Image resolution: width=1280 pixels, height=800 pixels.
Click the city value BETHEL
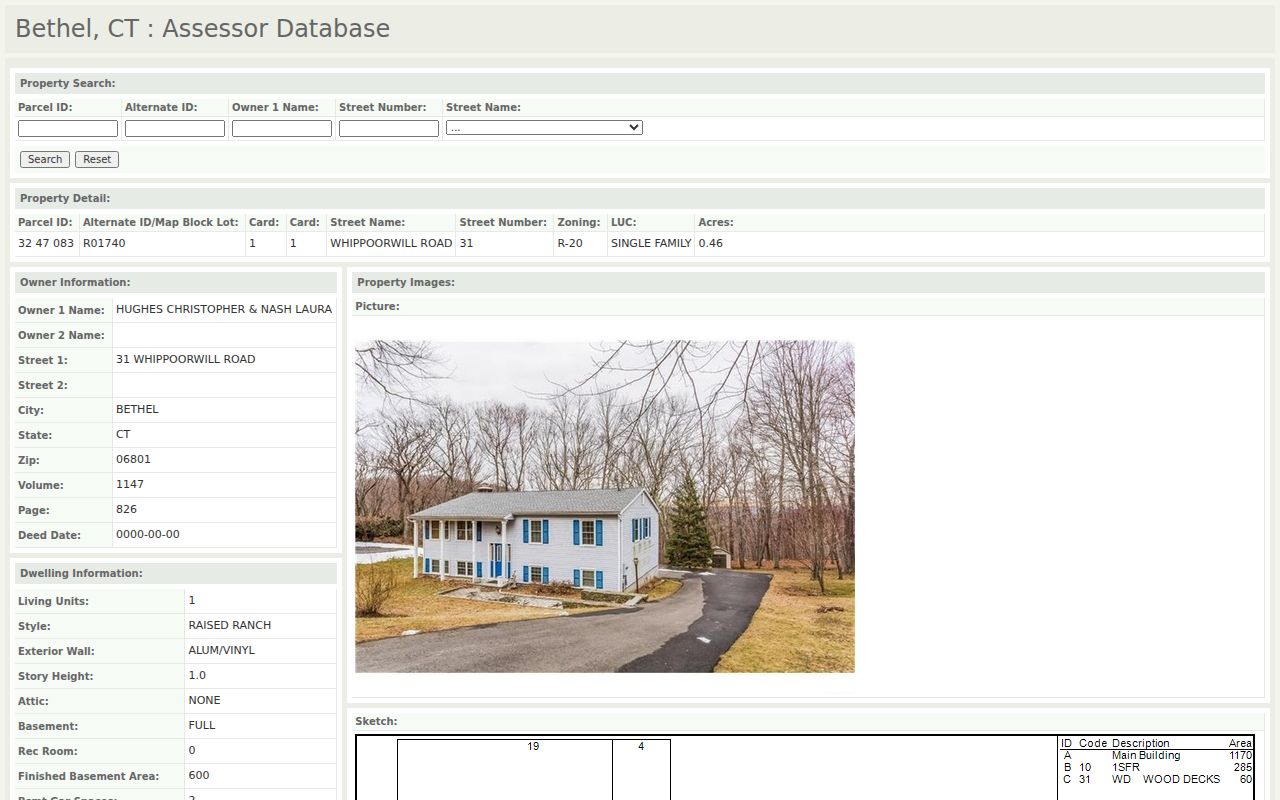[x=137, y=410]
